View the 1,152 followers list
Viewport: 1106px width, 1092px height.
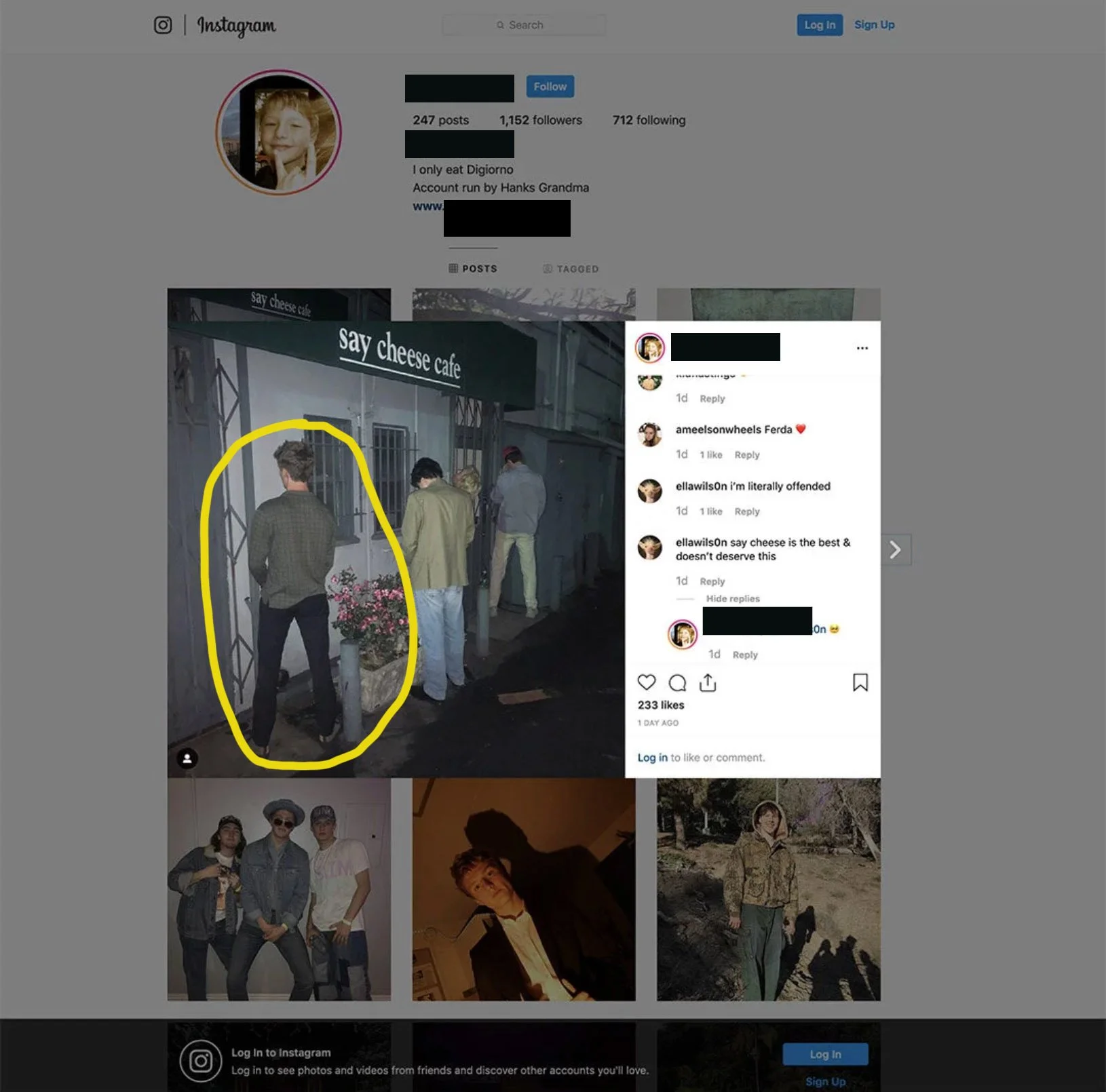tap(541, 120)
